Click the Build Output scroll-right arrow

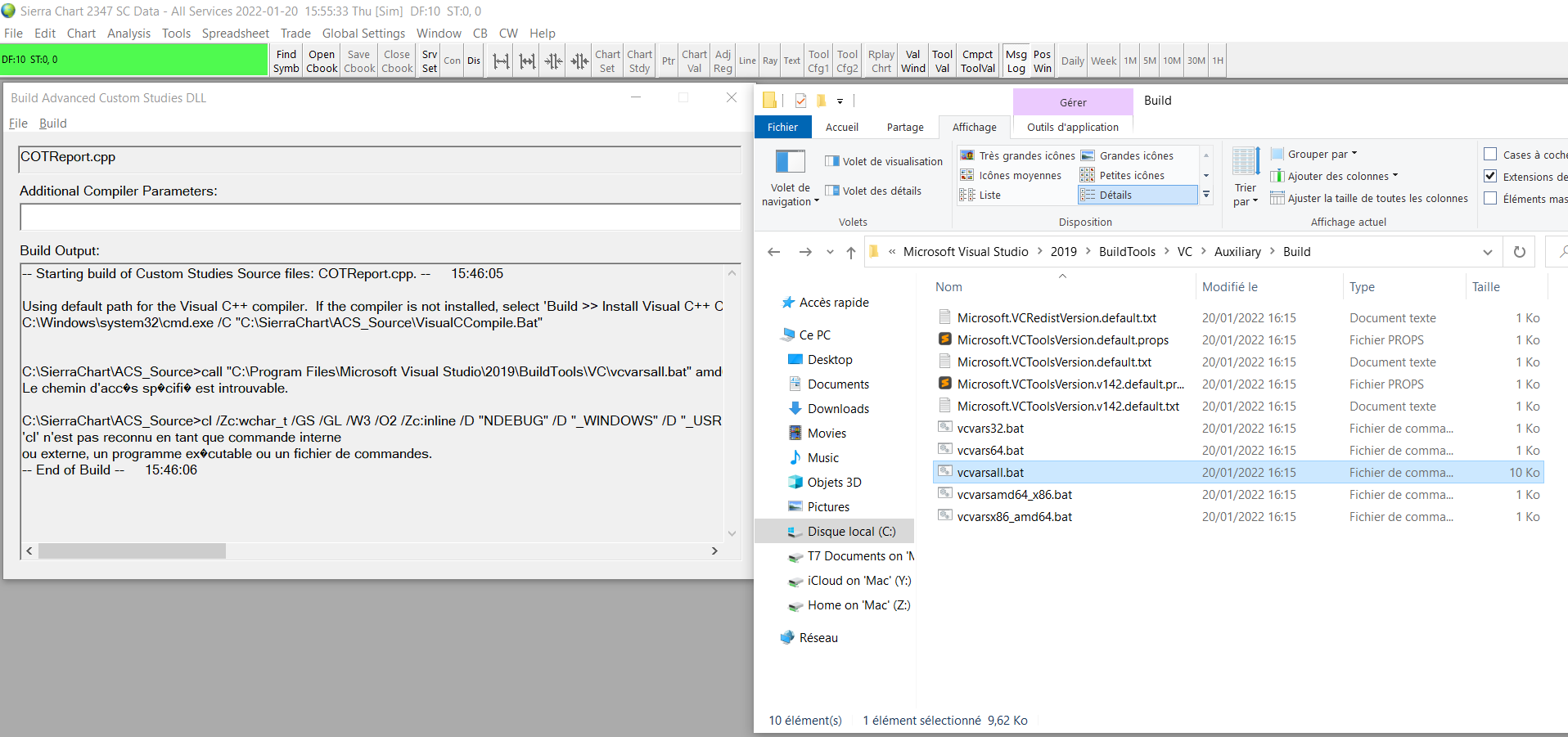point(714,551)
